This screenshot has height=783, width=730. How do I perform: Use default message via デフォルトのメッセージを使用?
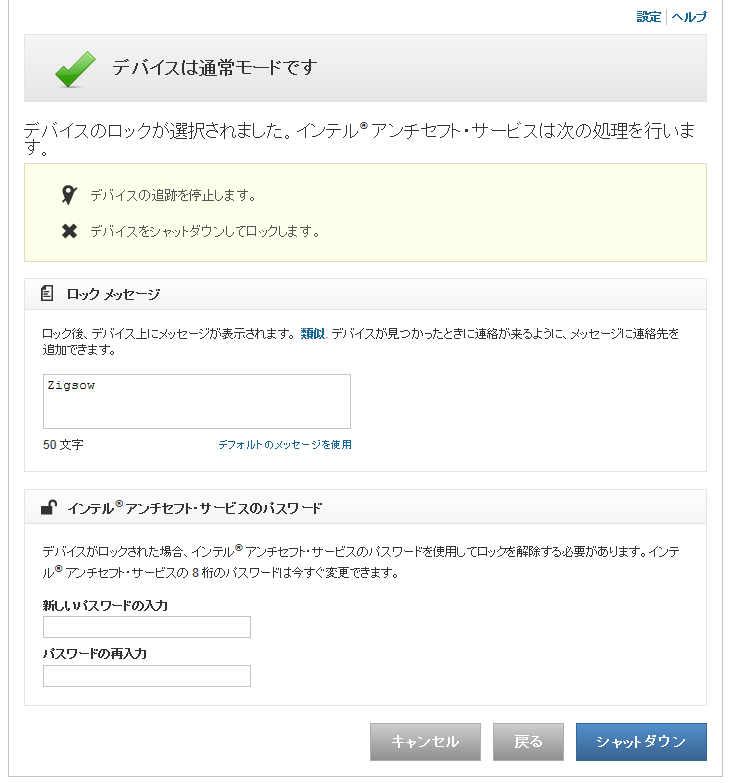click(285, 444)
